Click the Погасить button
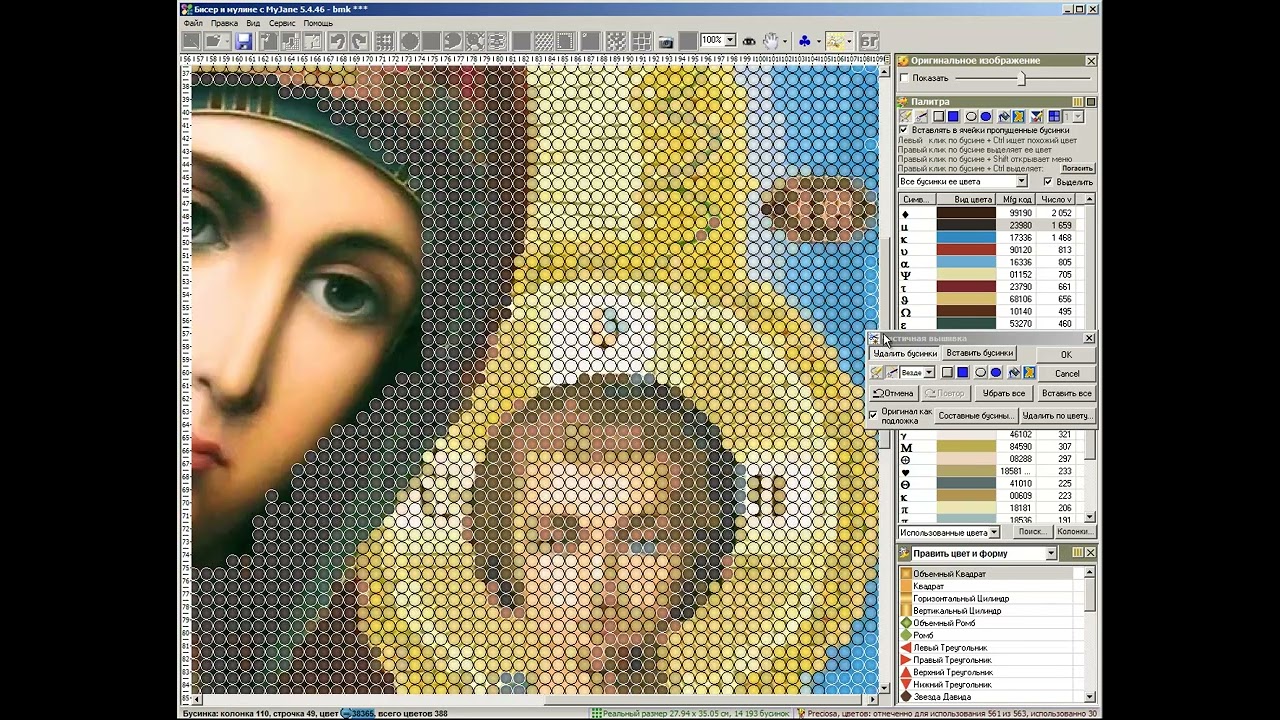 point(1077,168)
